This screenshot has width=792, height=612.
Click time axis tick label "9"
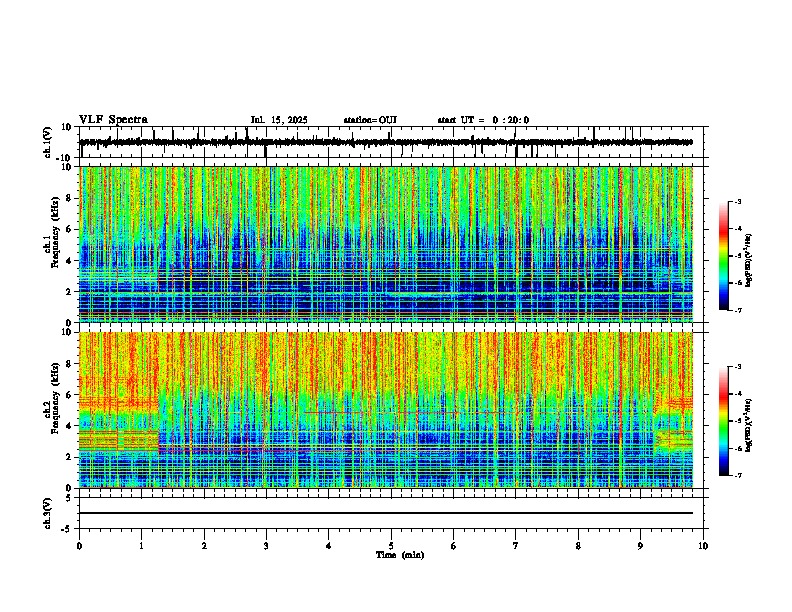pos(640,546)
